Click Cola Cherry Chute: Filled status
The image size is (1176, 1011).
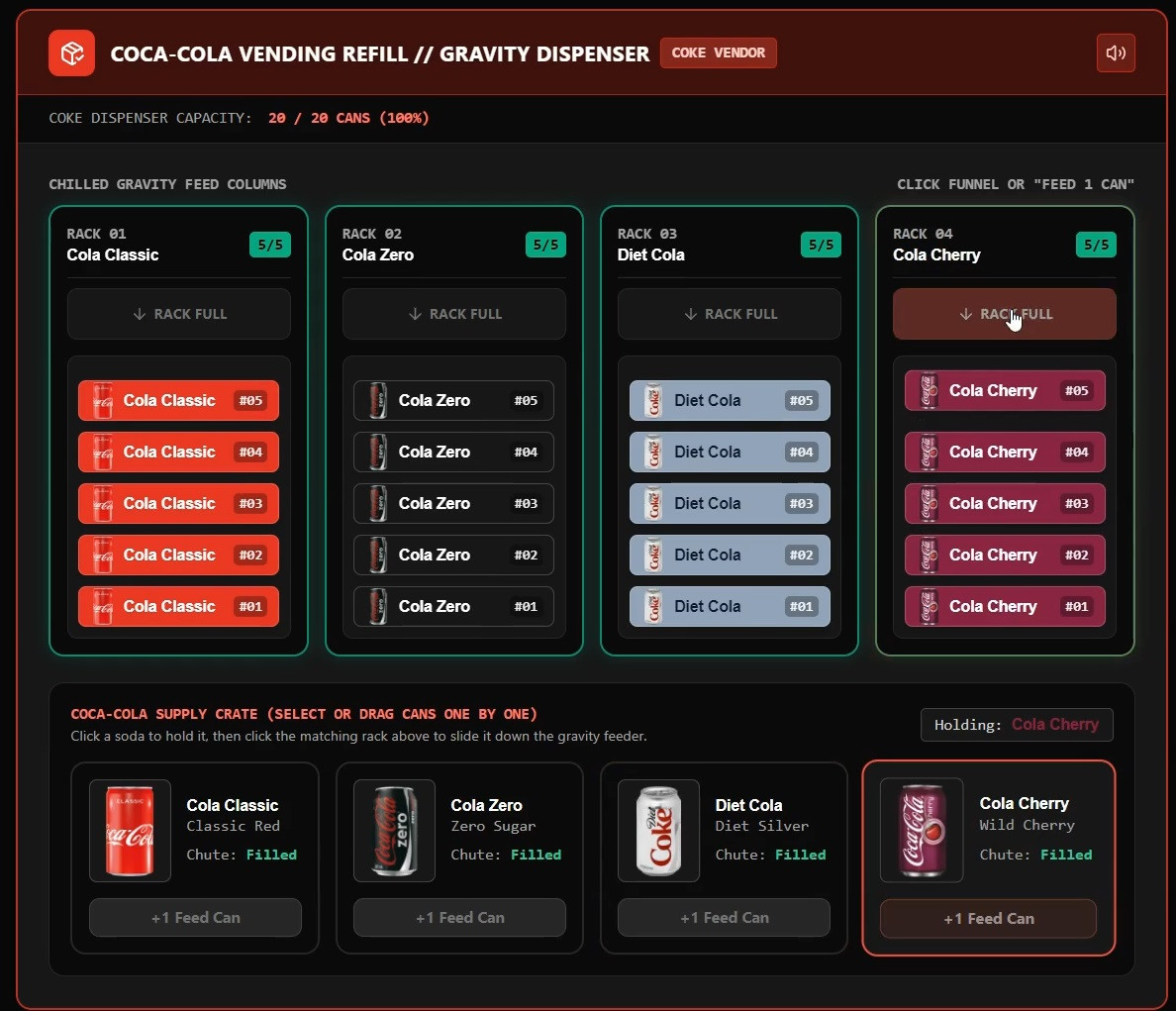[1035, 855]
